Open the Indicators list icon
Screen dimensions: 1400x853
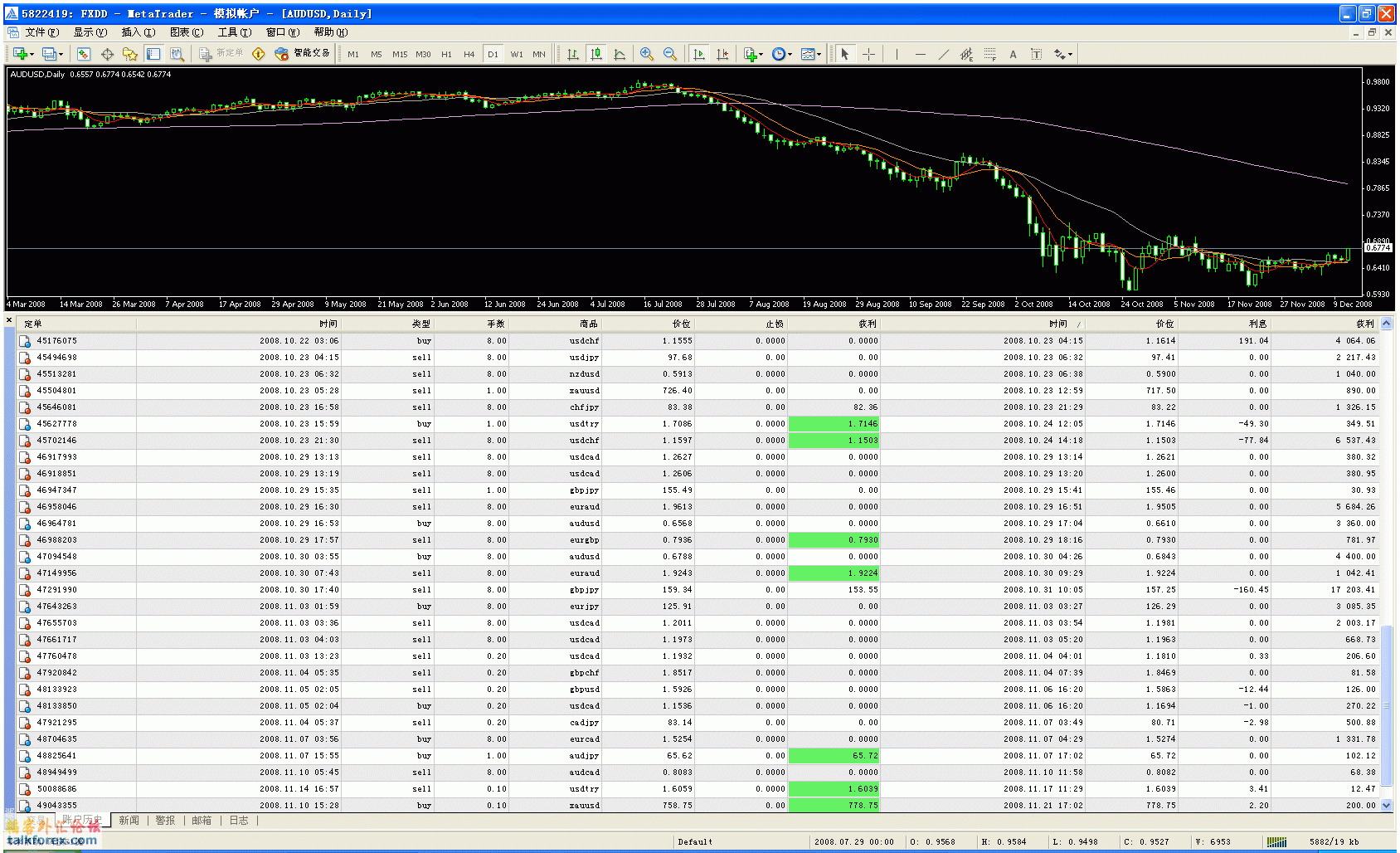(750, 54)
